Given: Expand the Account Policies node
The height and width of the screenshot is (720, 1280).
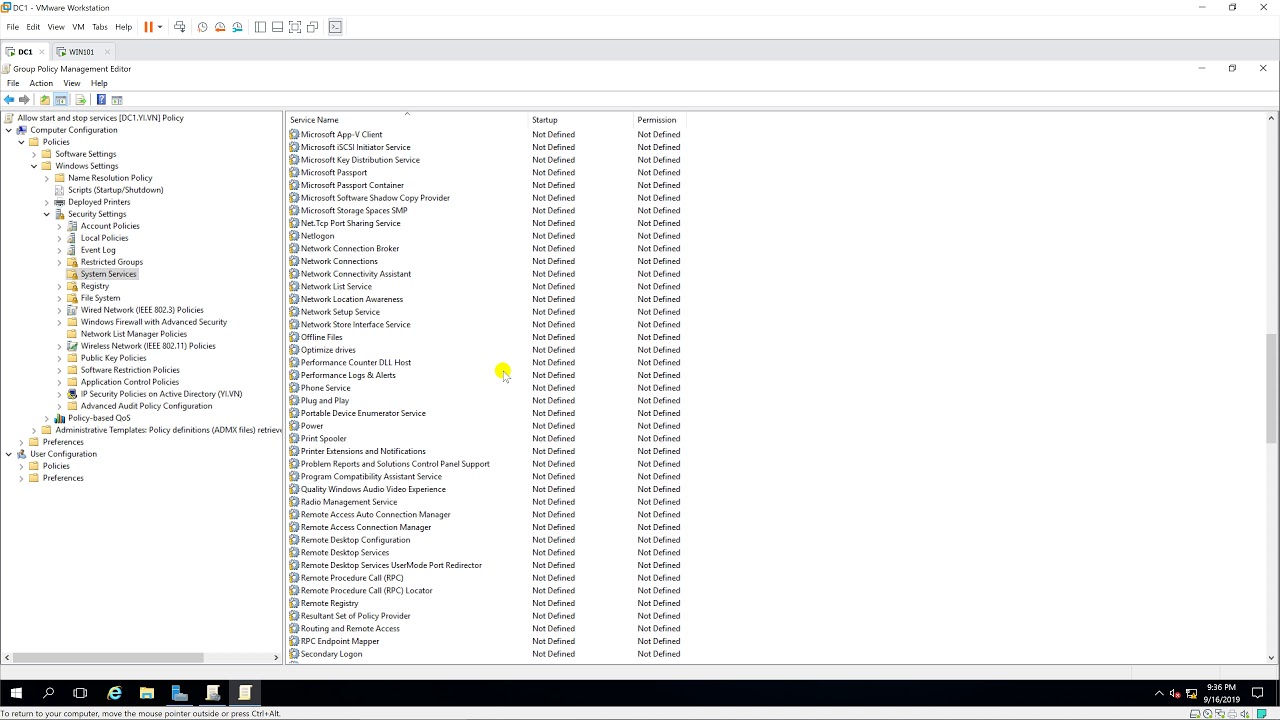Looking at the screenshot, I should pos(59,226).
